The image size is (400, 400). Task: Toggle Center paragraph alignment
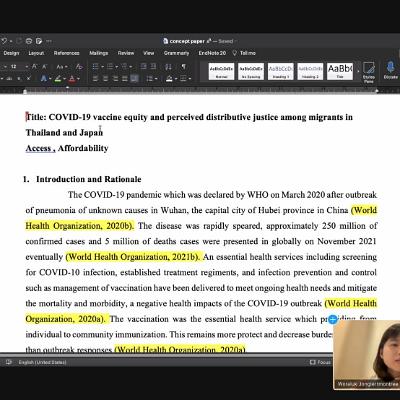pyautogui.click(x=105, y=78)
